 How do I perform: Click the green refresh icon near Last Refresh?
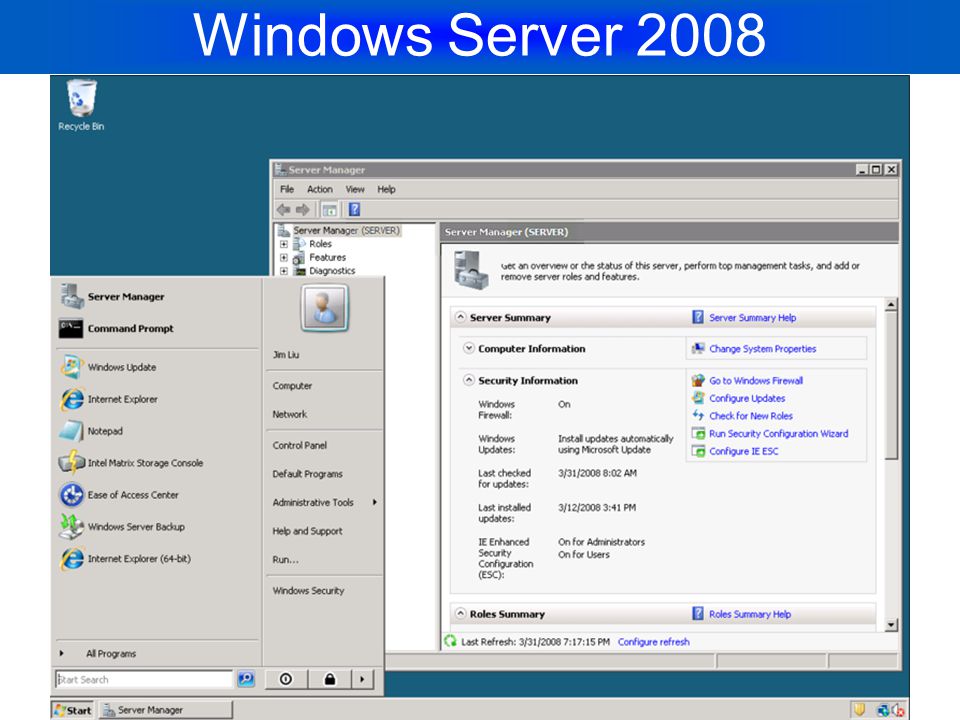pos(451,641)
